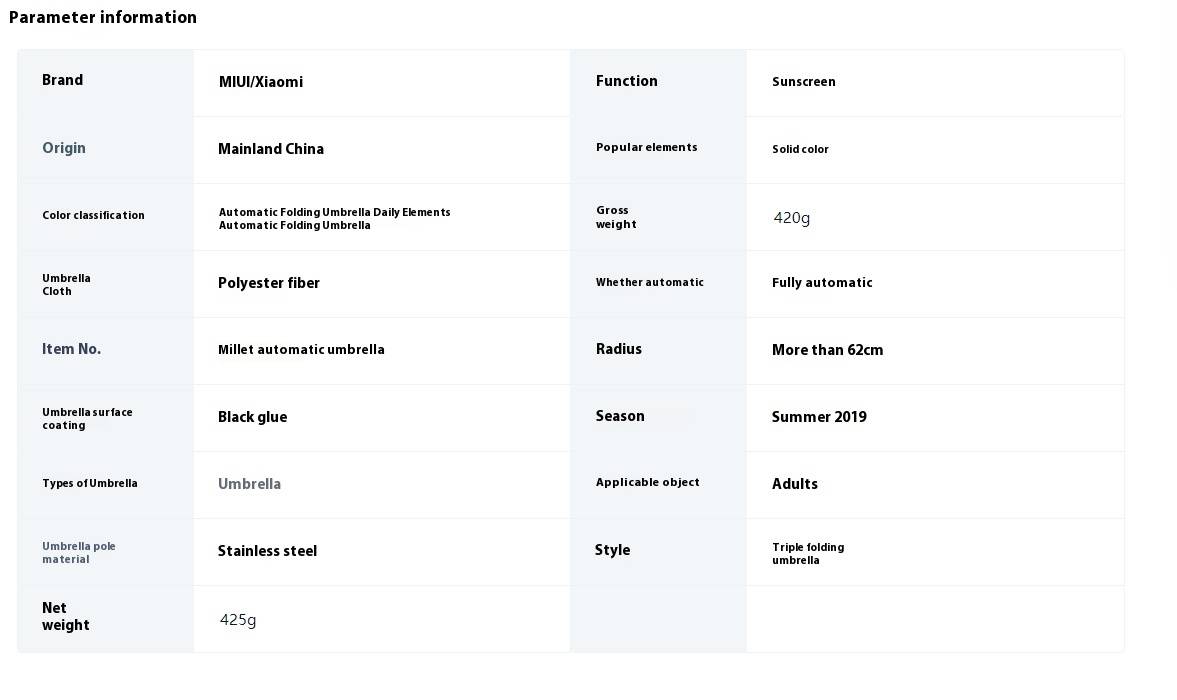Click Millet automatic umbrella item number
This screenshot has width=1177, height=700.
click(x=301, y=350)
